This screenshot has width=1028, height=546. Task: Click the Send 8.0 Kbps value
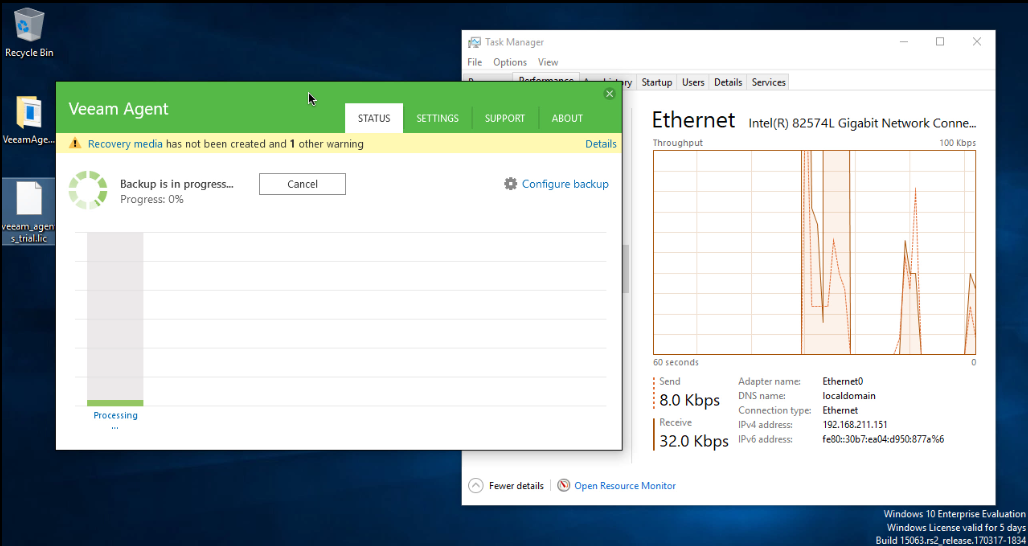(690, 400)
